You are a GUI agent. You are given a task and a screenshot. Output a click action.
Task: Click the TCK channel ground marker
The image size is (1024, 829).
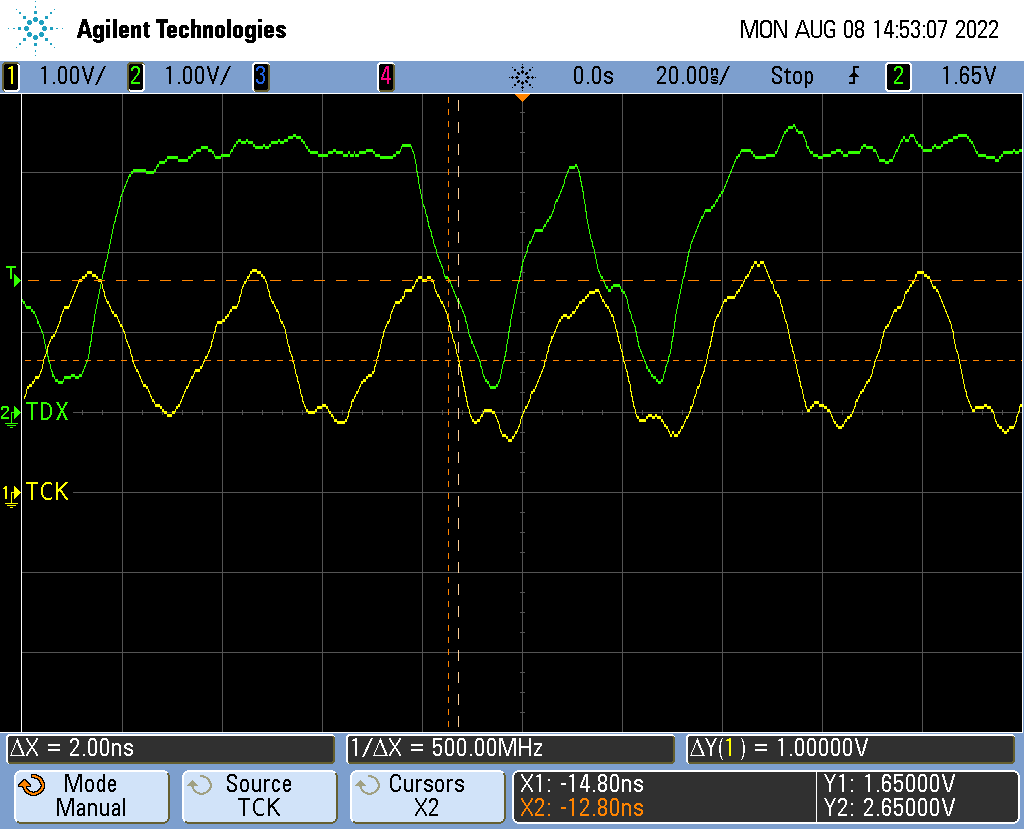coord(11,493)
